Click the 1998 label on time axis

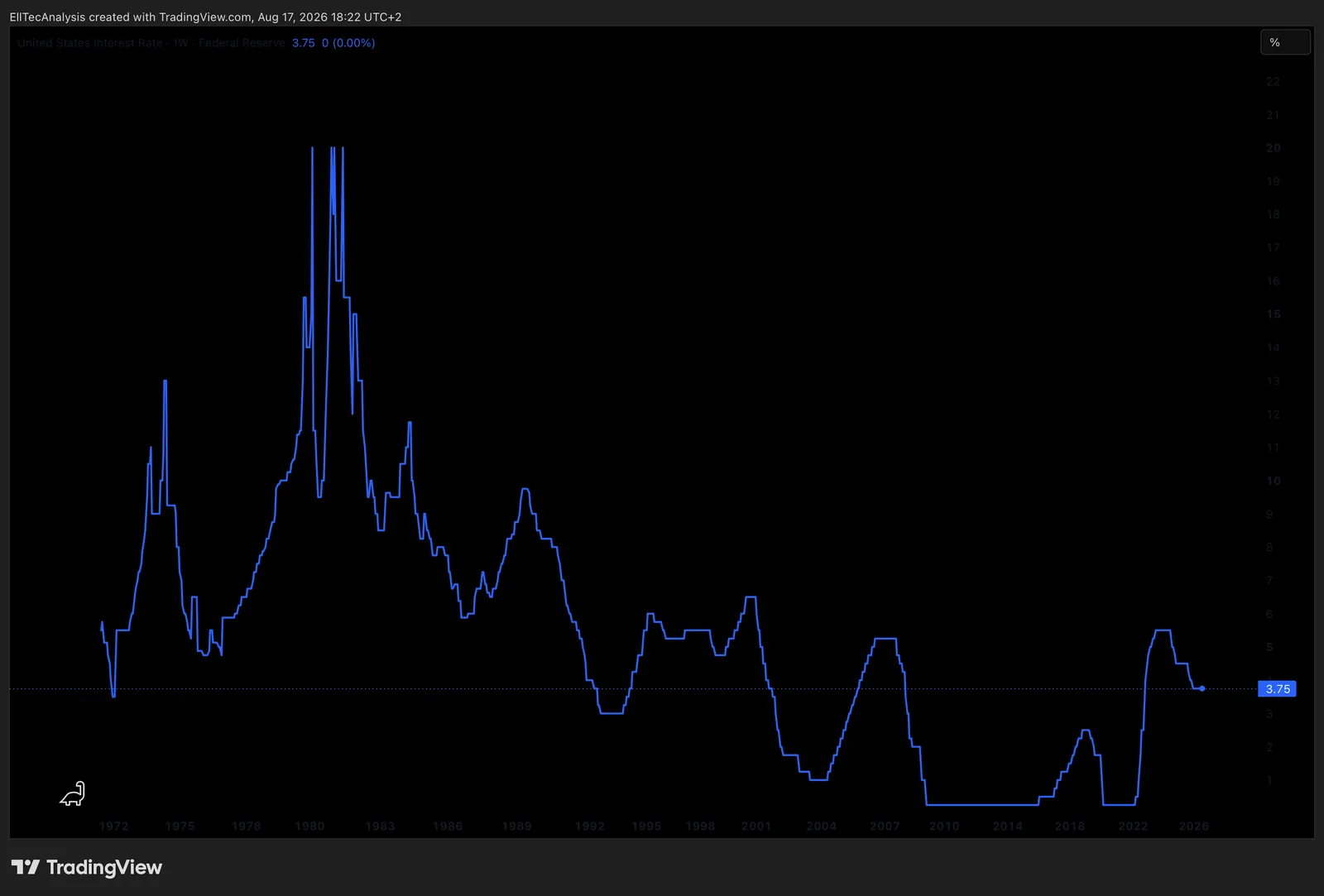coord(700,826)
